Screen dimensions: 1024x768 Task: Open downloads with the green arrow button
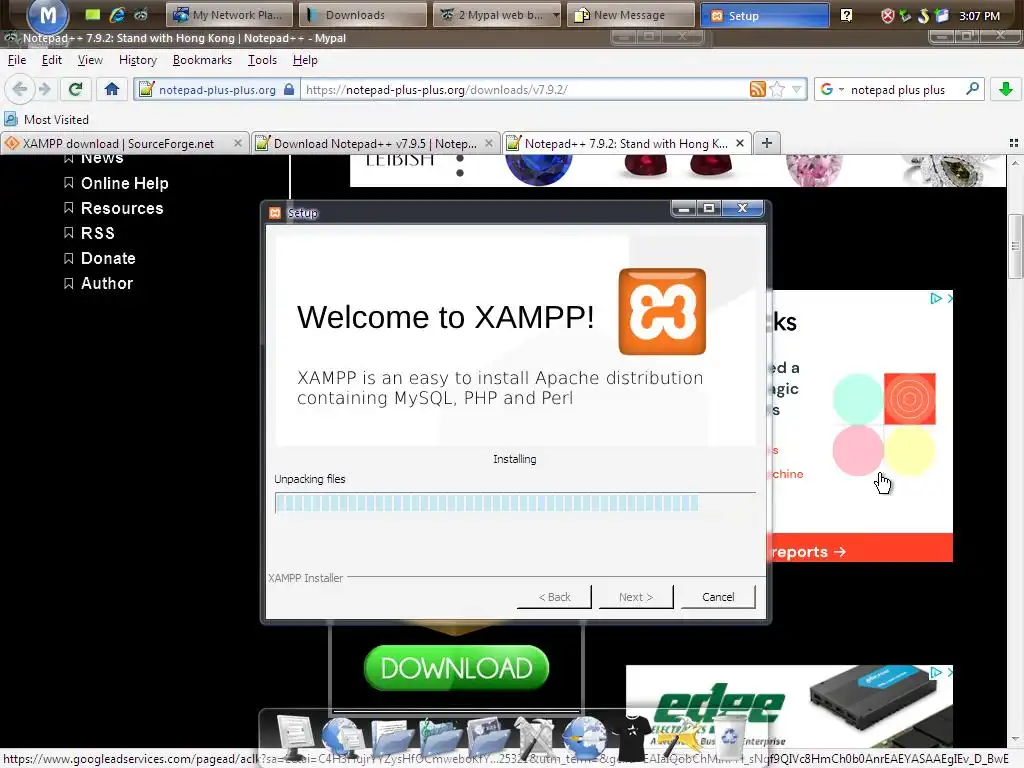tap(1006, 89)
